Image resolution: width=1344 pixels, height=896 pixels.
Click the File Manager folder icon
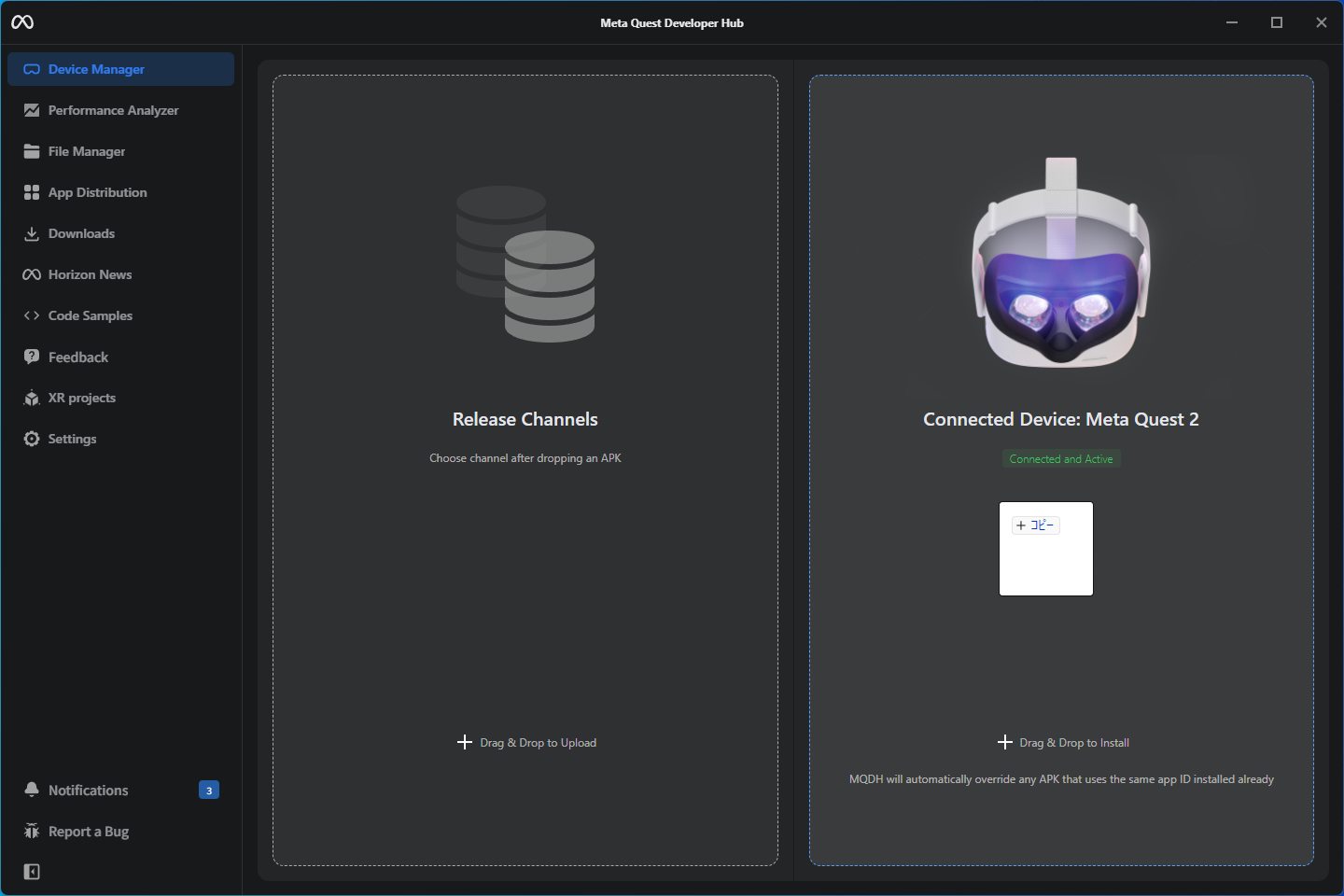(32, 151)
